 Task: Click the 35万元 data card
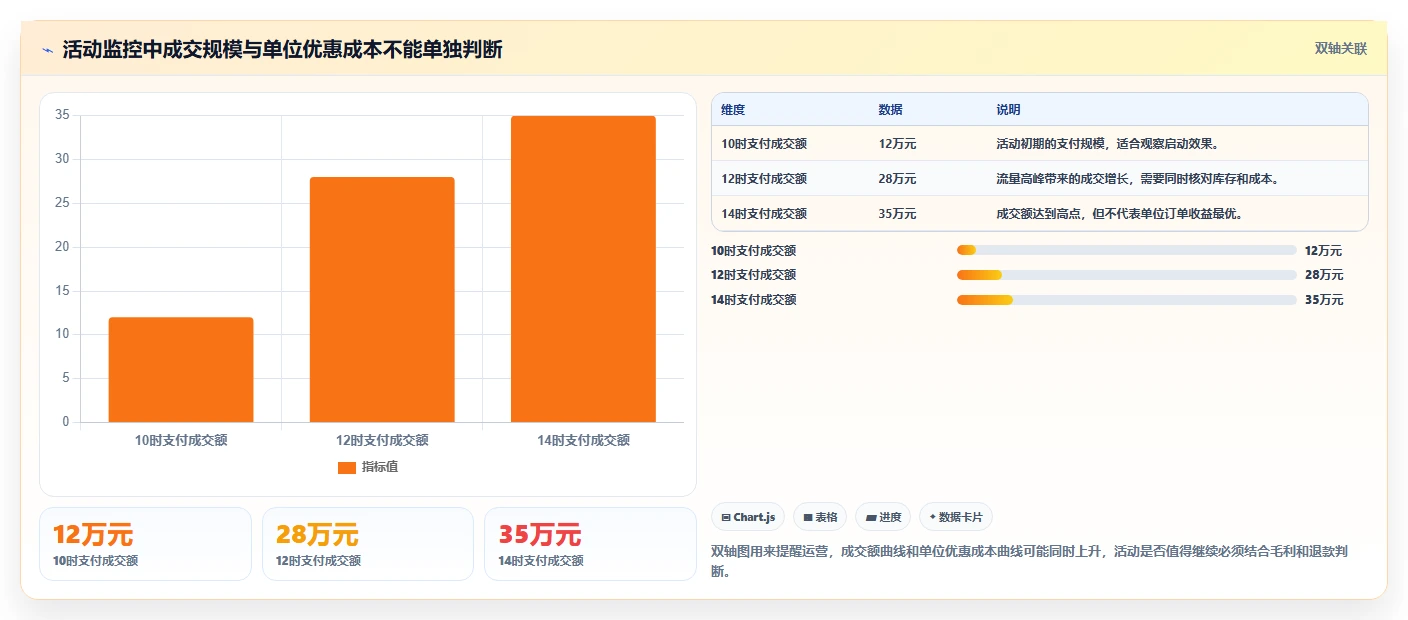pyautogui.click(x=590, y=544)
